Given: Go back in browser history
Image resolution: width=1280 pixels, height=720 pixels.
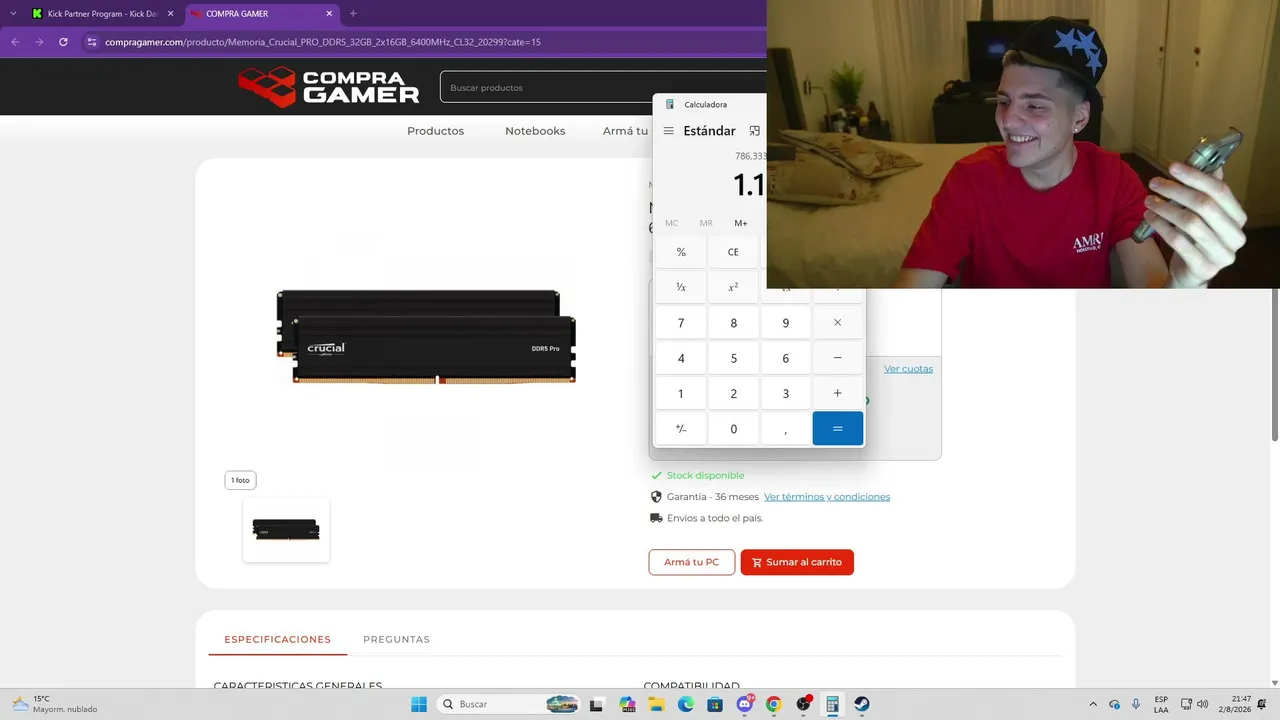Looking at the screenshot, I should [15, 42].
